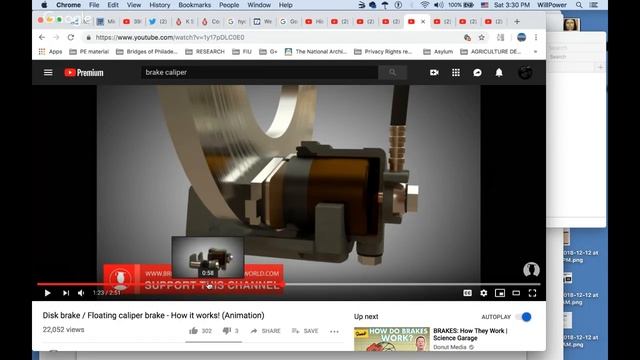Open the YouTube hamburger guide menu
The width and height of the screenshot is (640, 360).
click(x=48, y=73)
